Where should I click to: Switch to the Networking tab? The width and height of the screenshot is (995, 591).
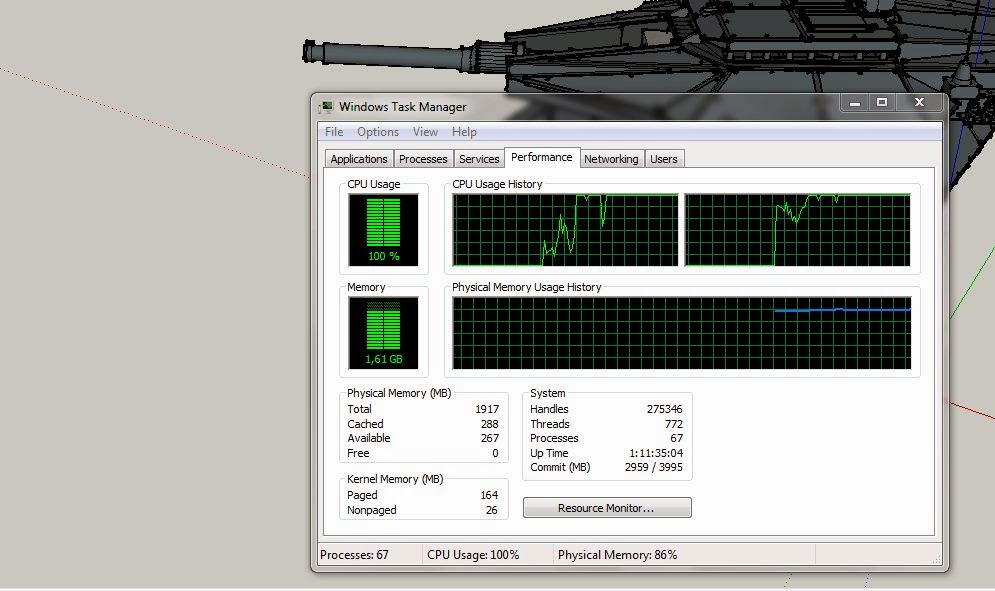tap(611, 159)
